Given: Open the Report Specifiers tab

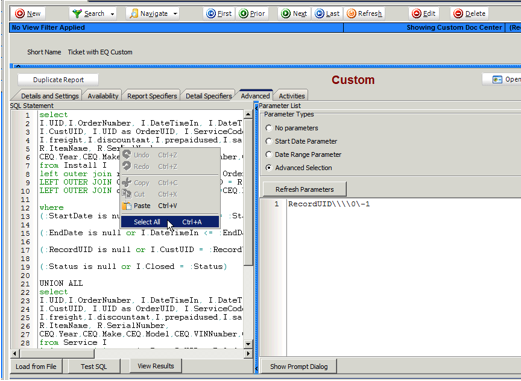Looking at the screenshot, I should (x=152, y=96).
